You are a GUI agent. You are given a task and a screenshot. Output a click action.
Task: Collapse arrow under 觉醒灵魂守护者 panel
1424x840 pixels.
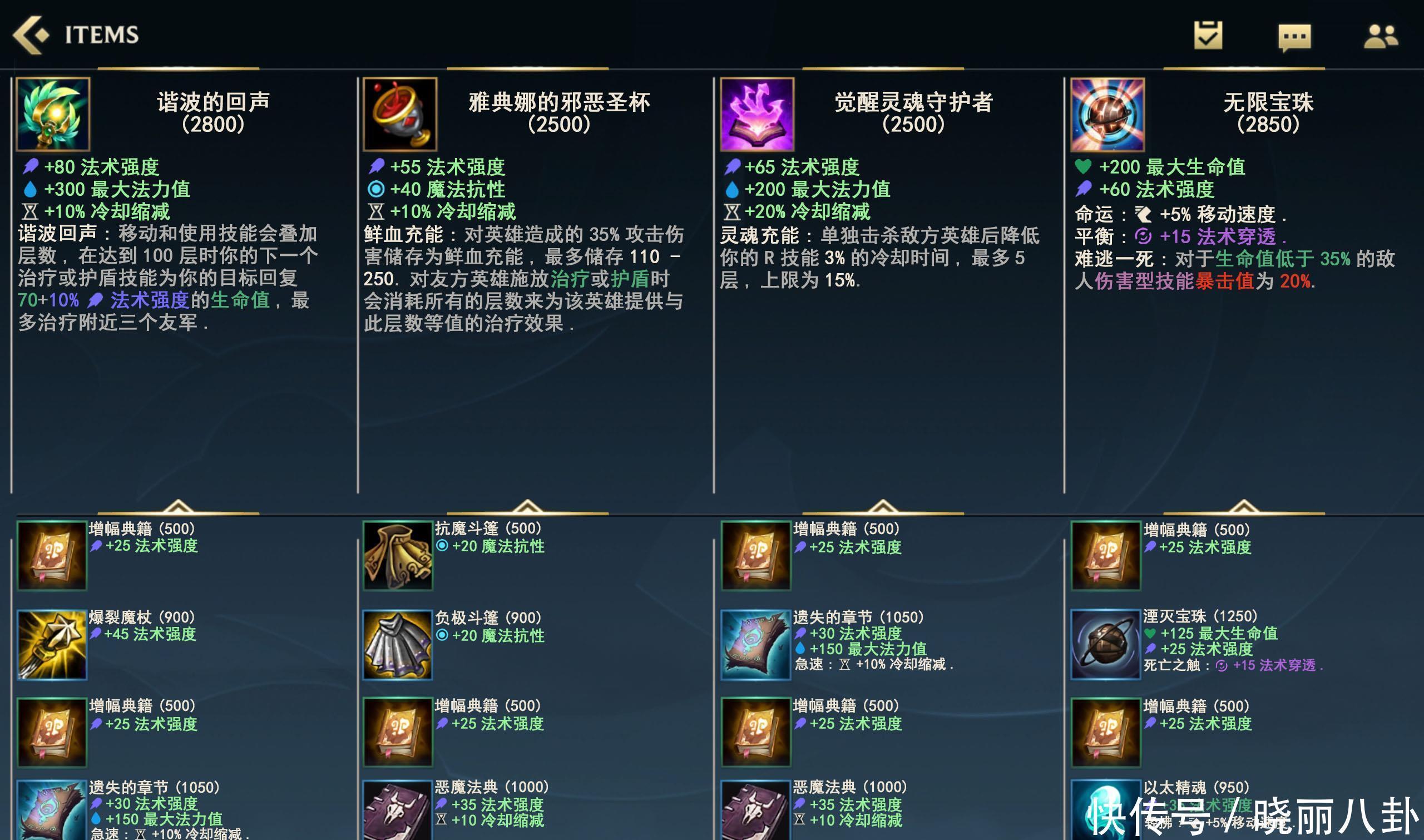click(883, 507)
